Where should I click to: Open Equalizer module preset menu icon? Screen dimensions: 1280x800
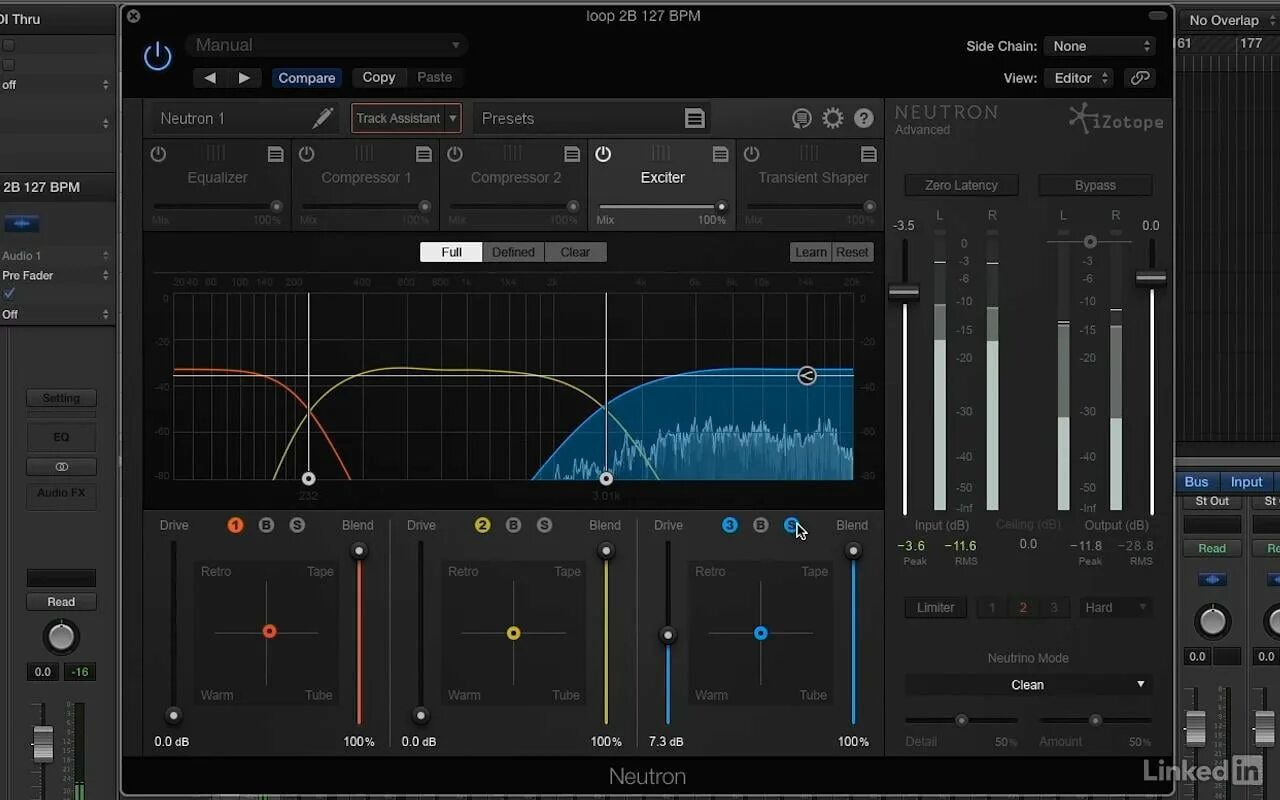[275, 154]
